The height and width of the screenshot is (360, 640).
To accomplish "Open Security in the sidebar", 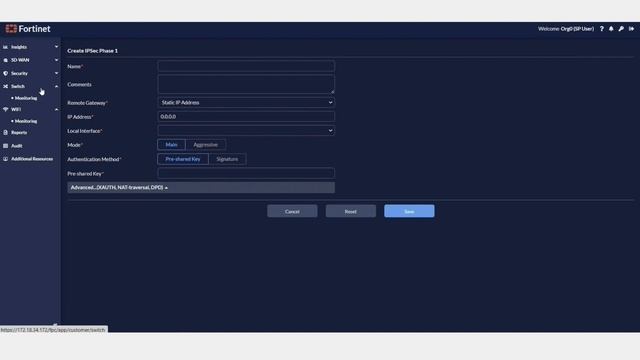I will (19, 73).
